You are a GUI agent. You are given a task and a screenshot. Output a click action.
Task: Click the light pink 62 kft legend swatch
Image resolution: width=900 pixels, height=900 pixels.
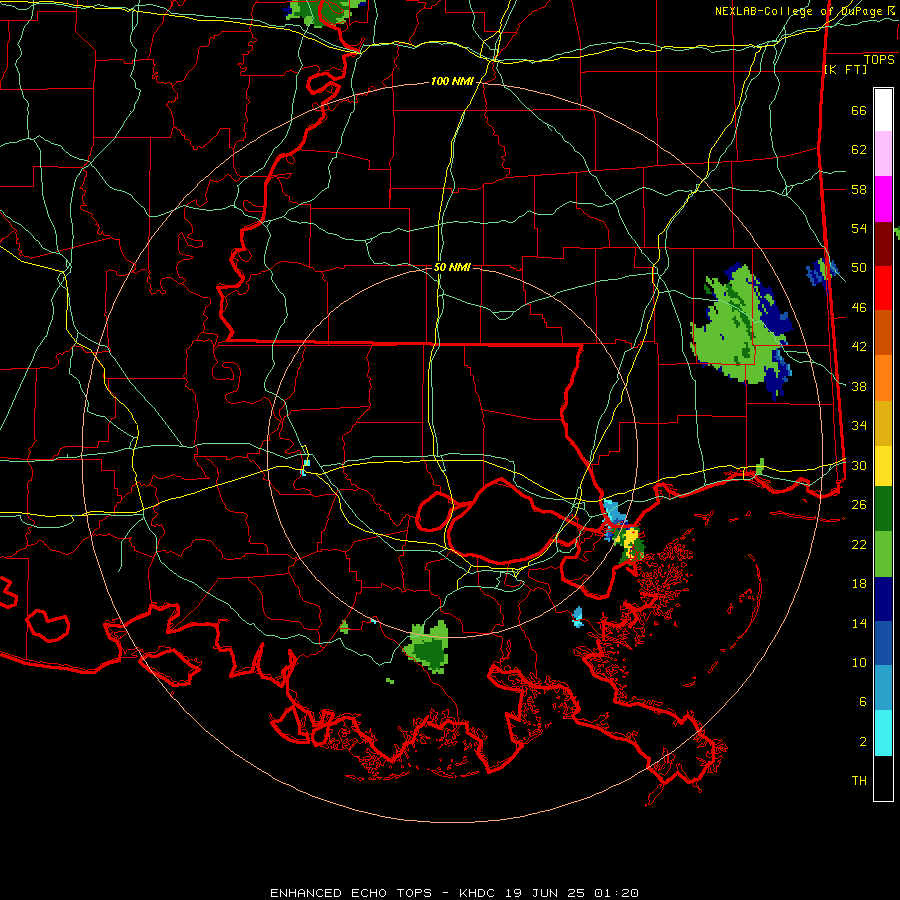click(883, 154)
